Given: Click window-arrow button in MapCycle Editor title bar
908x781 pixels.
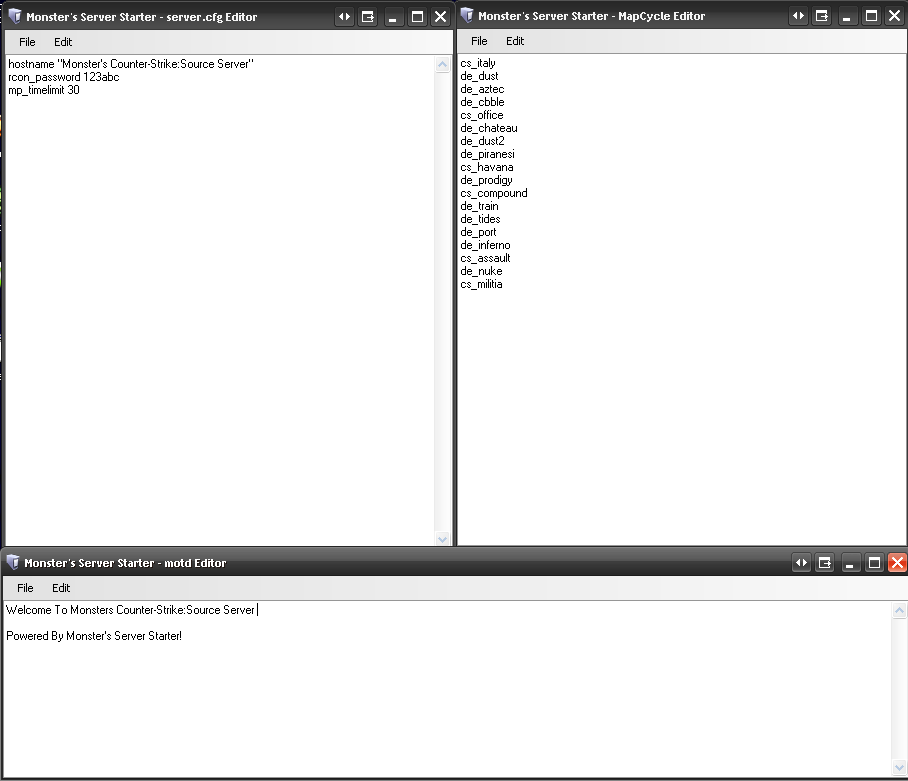Looking at the screenshot, I should coord(822,16).
